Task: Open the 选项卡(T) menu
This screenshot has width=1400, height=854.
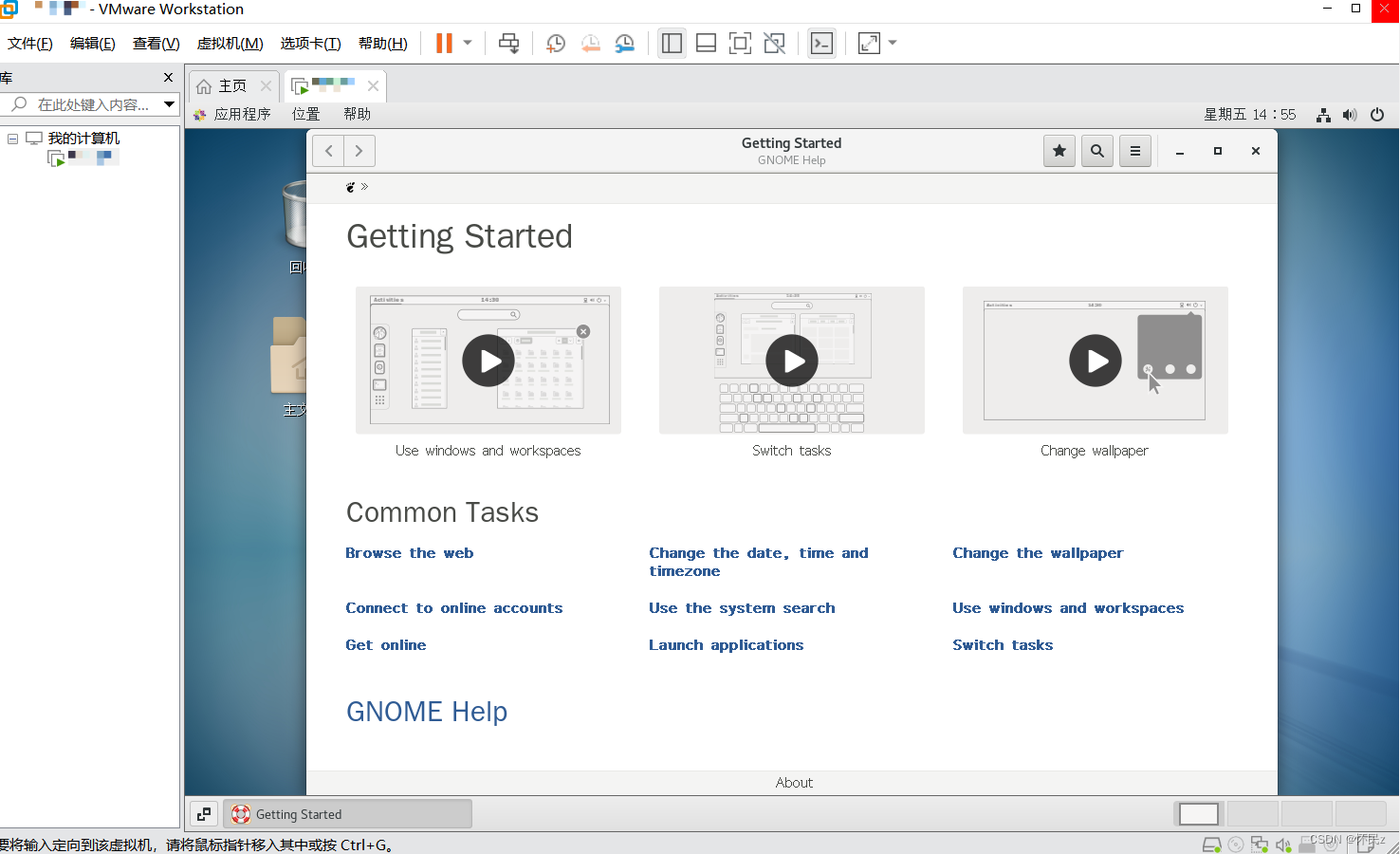Action: pyautogui.click(x=310, y=44)
